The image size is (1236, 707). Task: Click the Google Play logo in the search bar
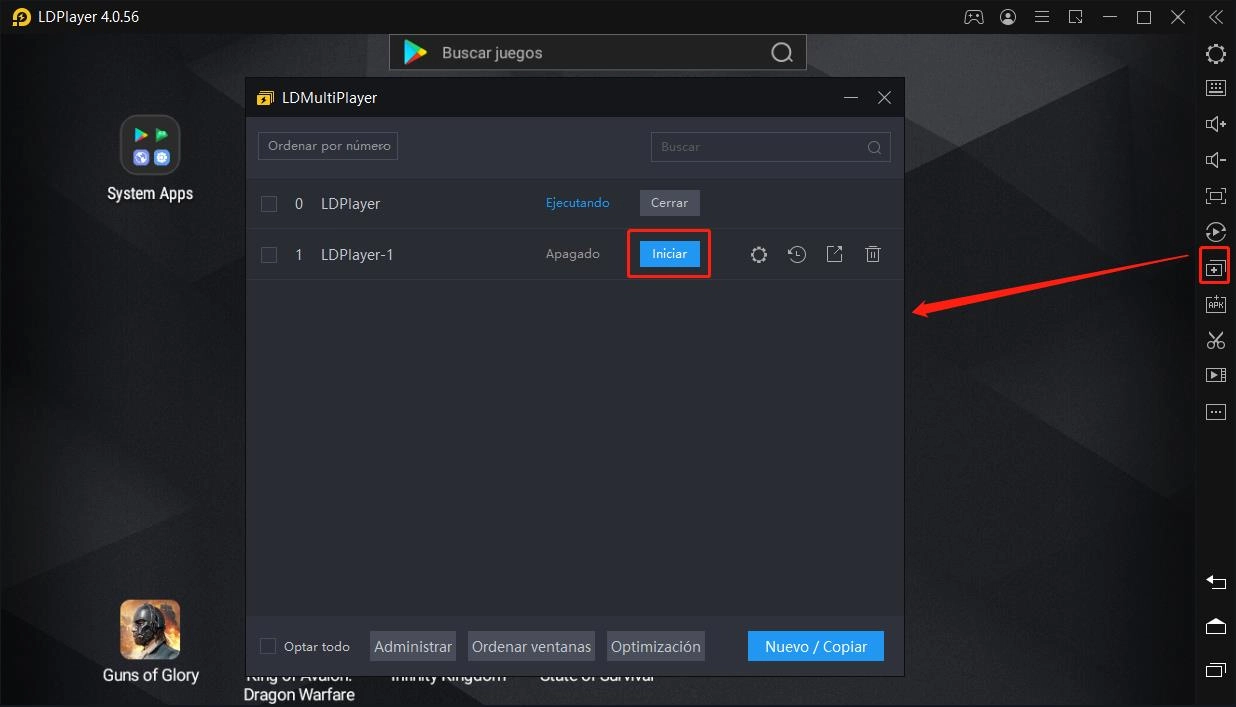[x=415, y=53]
